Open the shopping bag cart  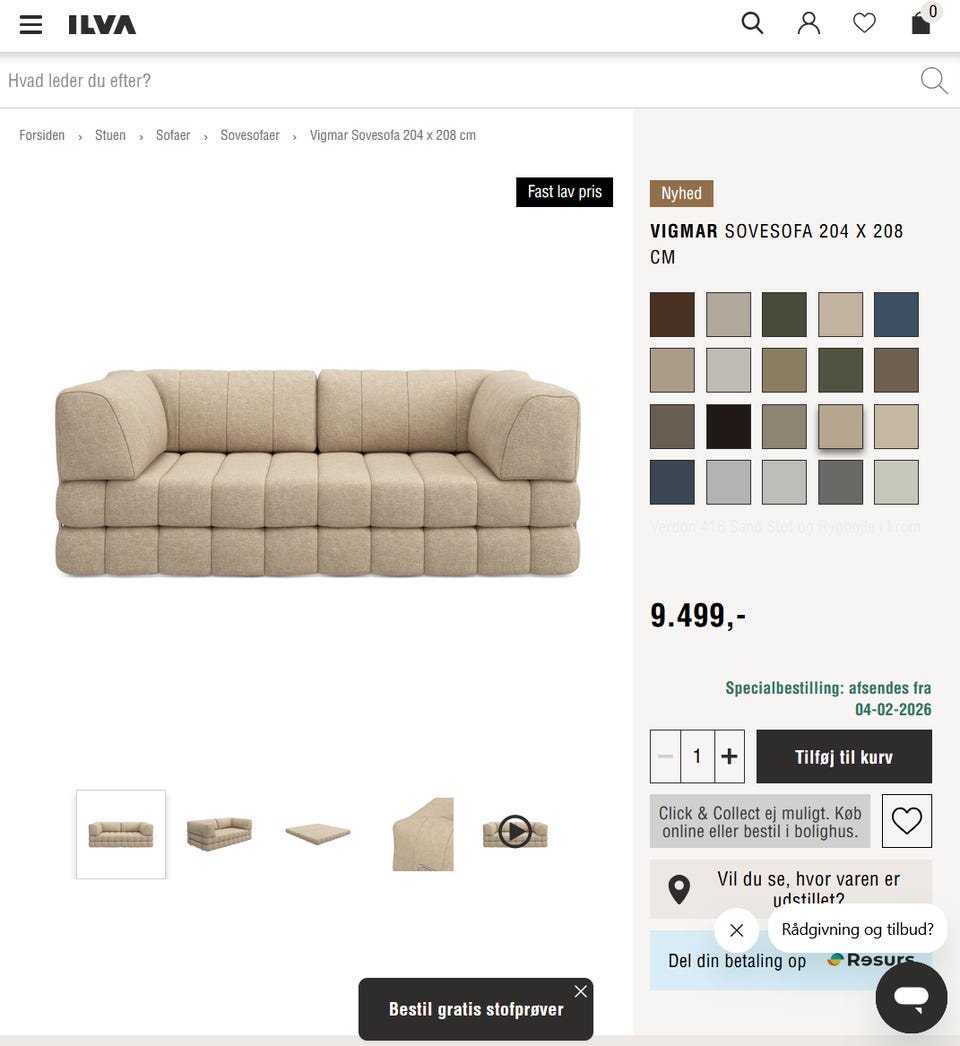point(923,21)
